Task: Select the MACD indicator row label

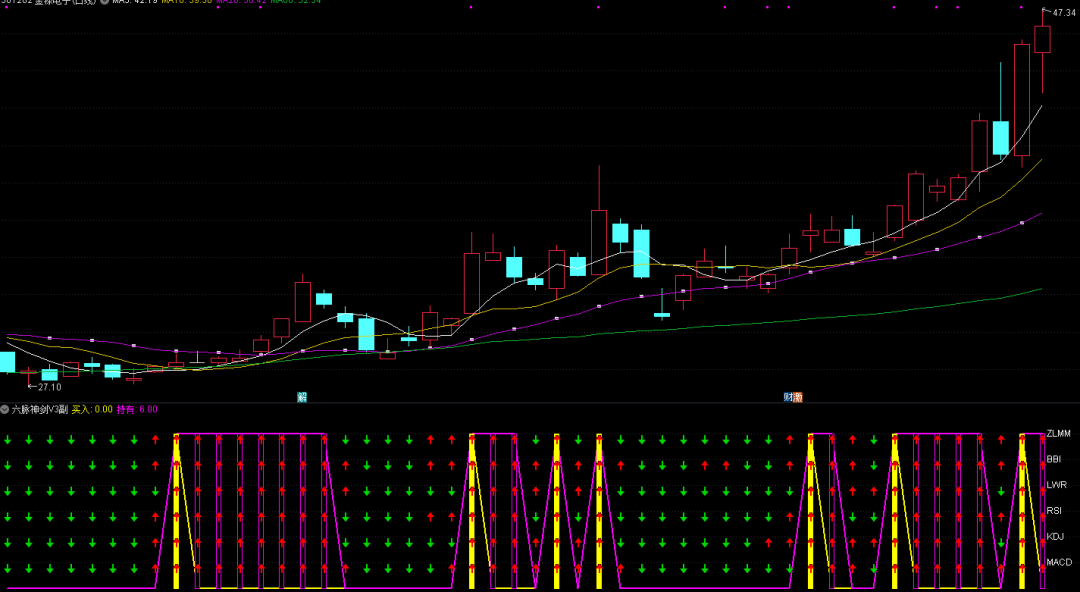Action: pos(1059,563)
